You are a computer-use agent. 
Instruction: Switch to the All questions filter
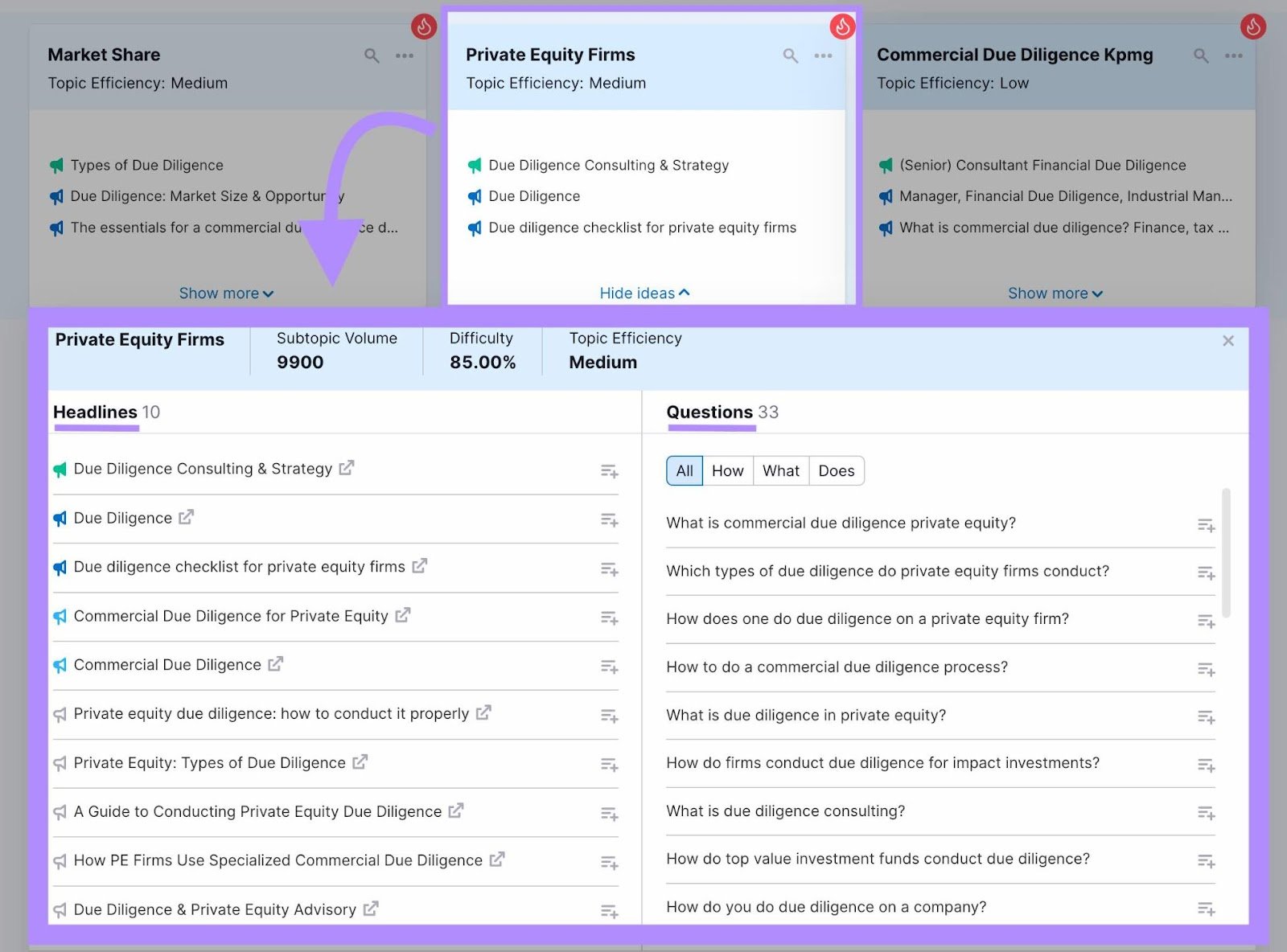[x=683, y=470]
